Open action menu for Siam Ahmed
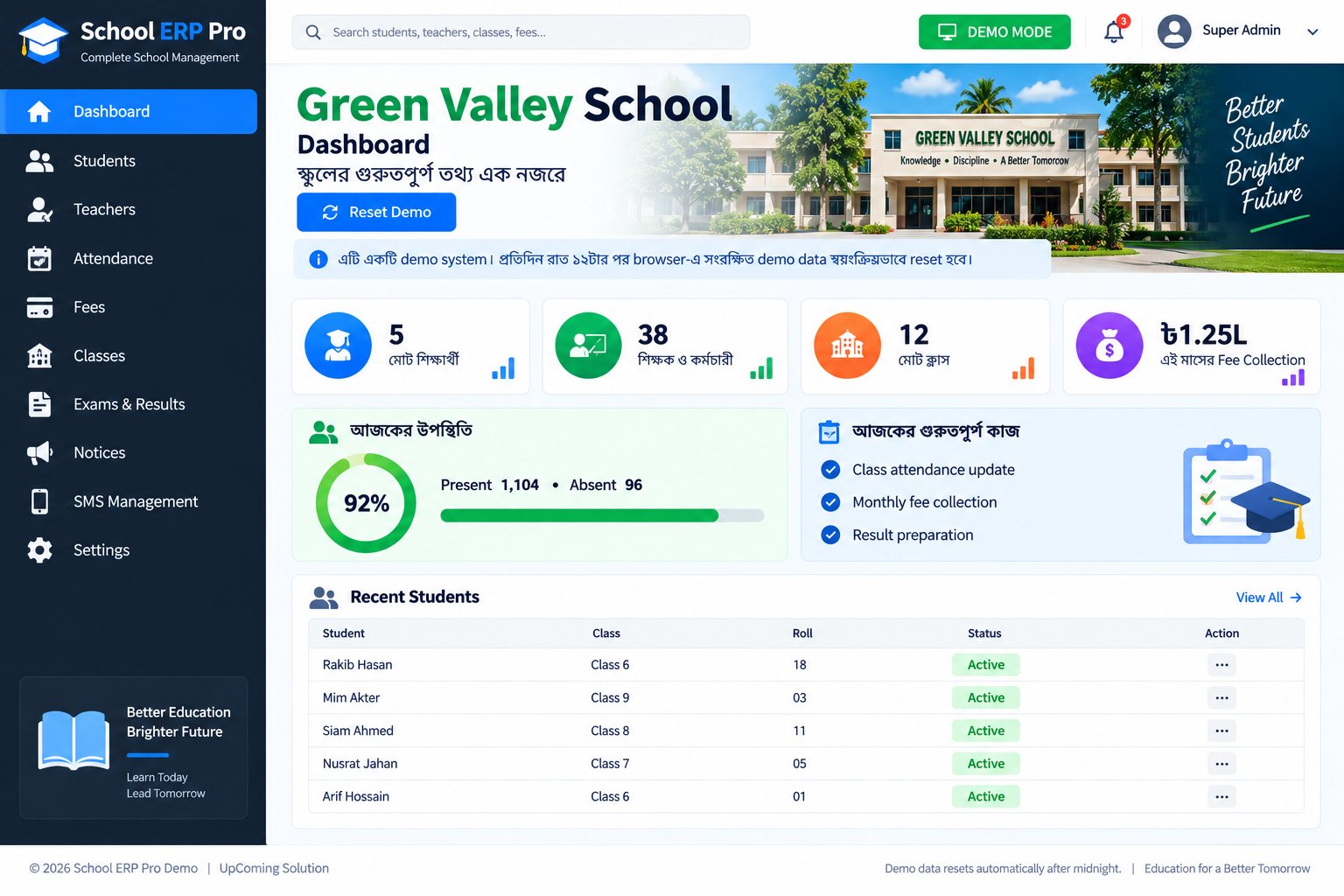This screenshot has height=896, width=1344. pos(1221,731)
